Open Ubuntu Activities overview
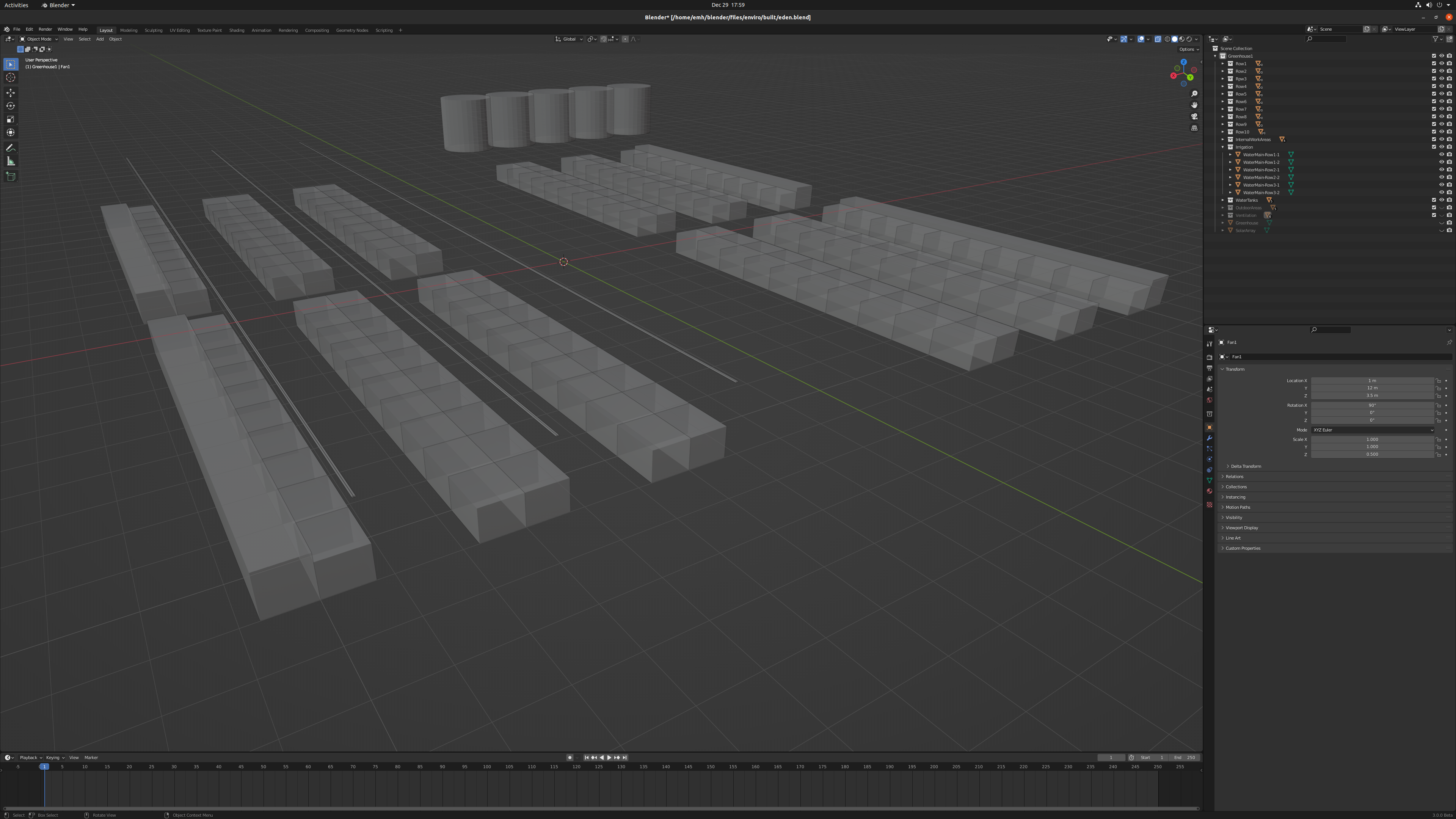 [16, 5]
